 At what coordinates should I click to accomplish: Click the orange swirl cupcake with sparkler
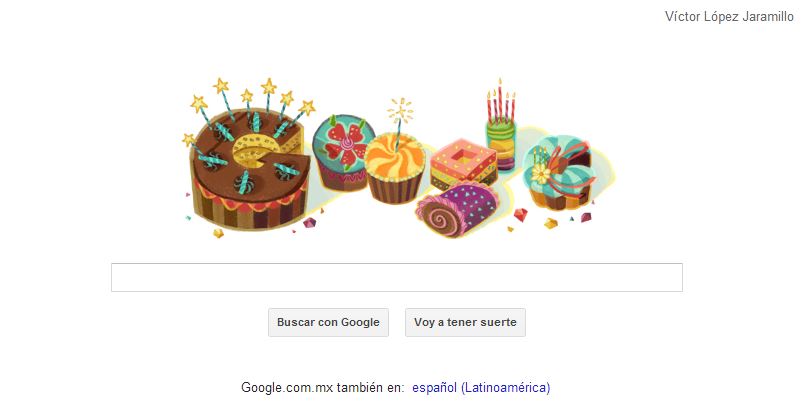(395, 167)
